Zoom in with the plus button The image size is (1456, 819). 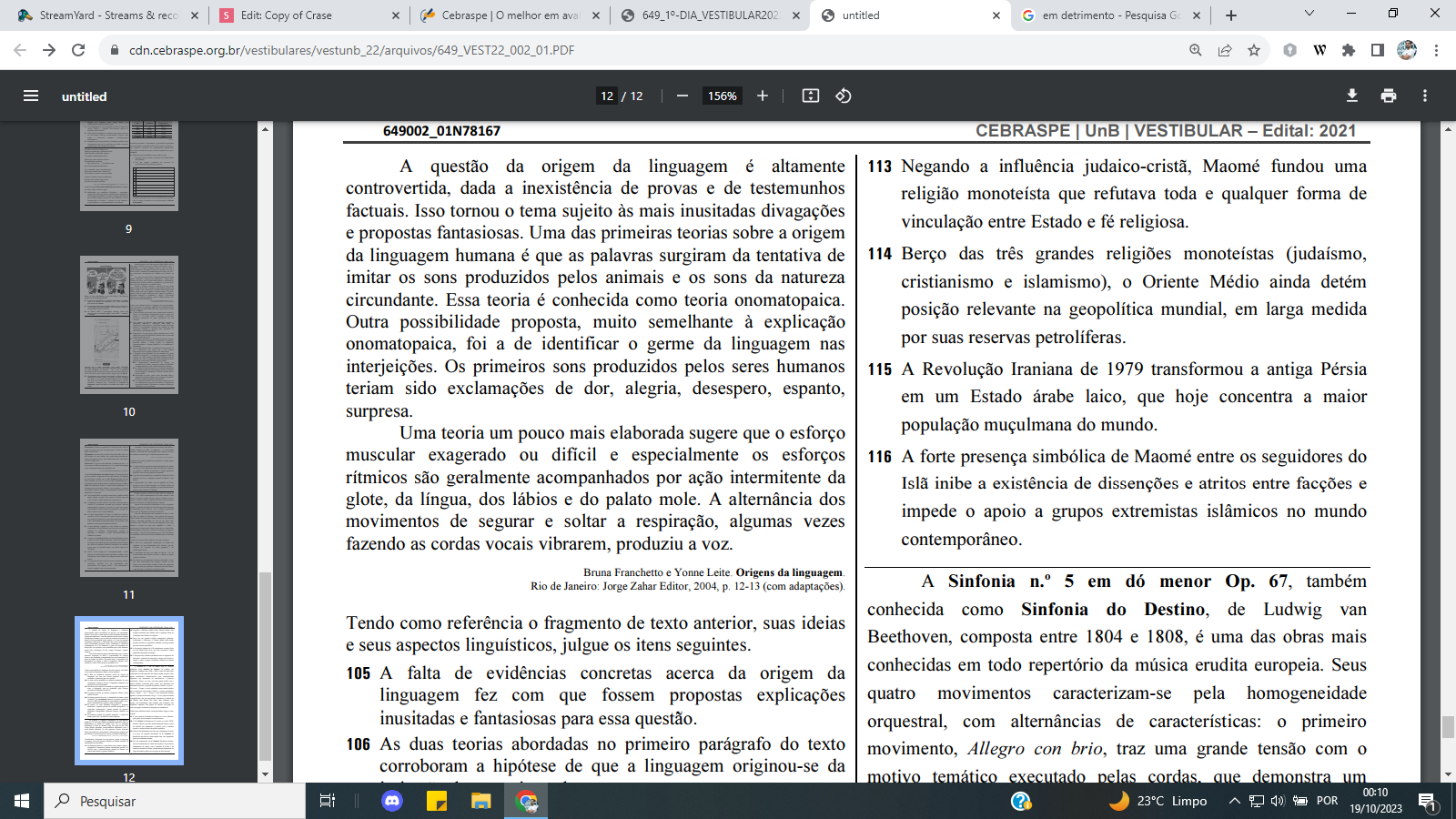pos(763,96)
